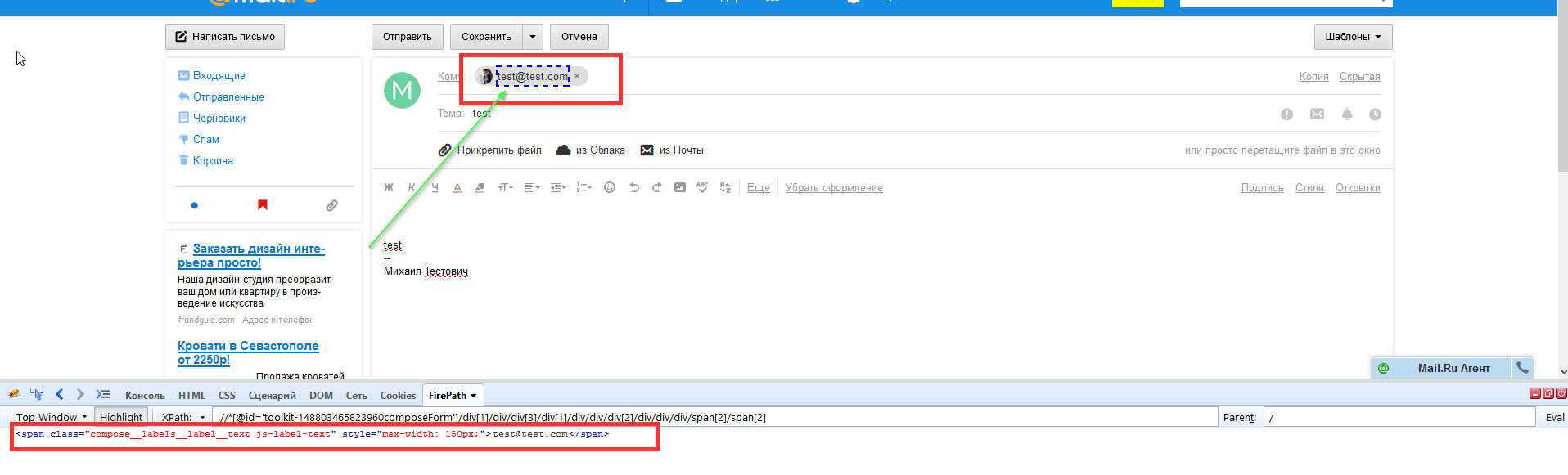The height and width of the screenshot is (475, 1568).
Task: Run the ABC spell check
Action: click(702, 188)
